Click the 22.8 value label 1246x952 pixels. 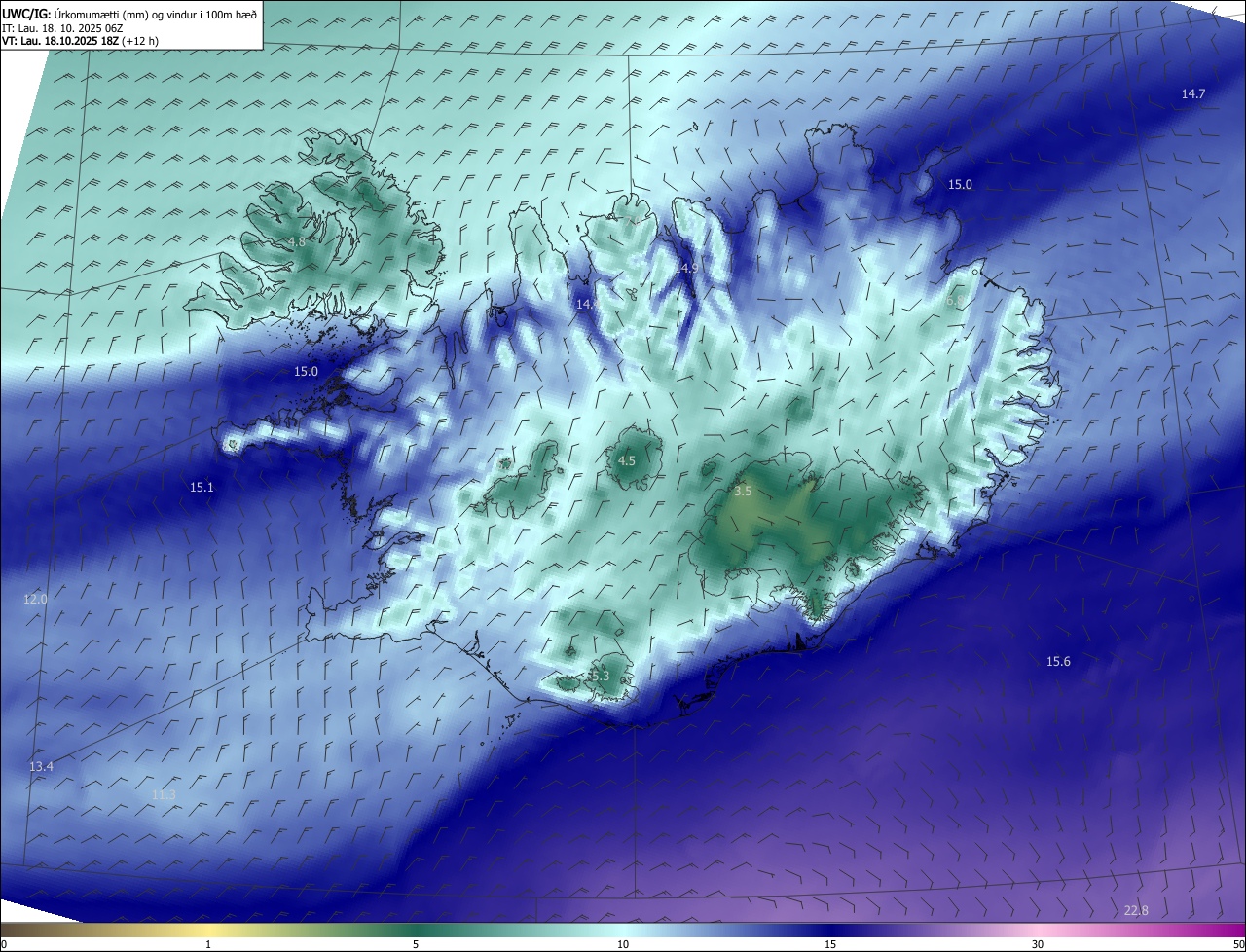(1136, 911)
